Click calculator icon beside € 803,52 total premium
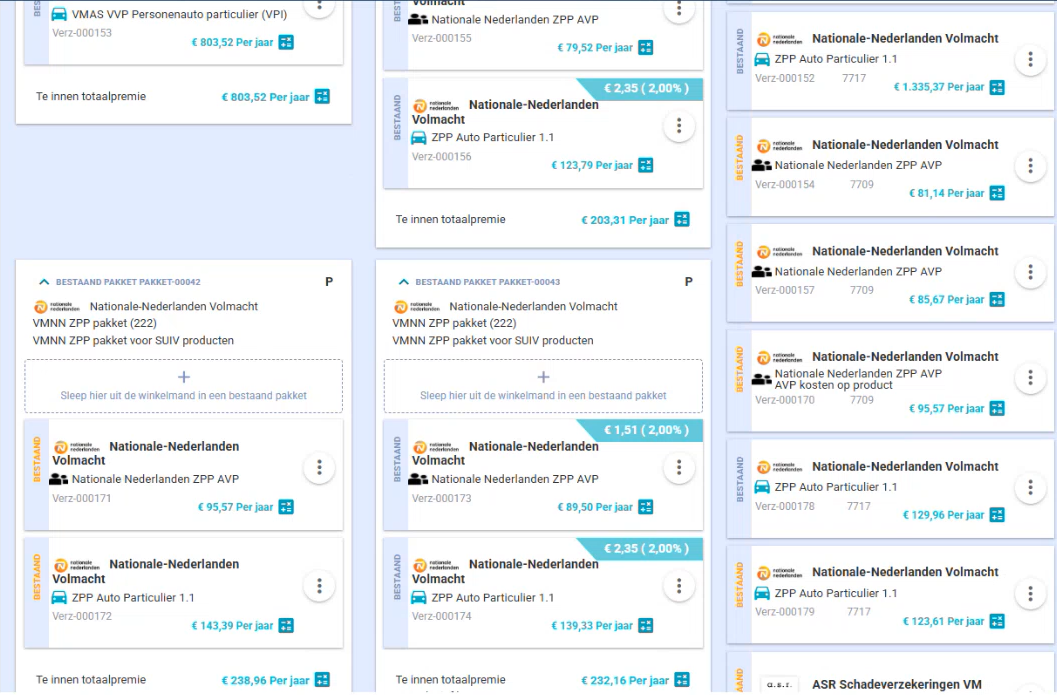 coord(322,97)
